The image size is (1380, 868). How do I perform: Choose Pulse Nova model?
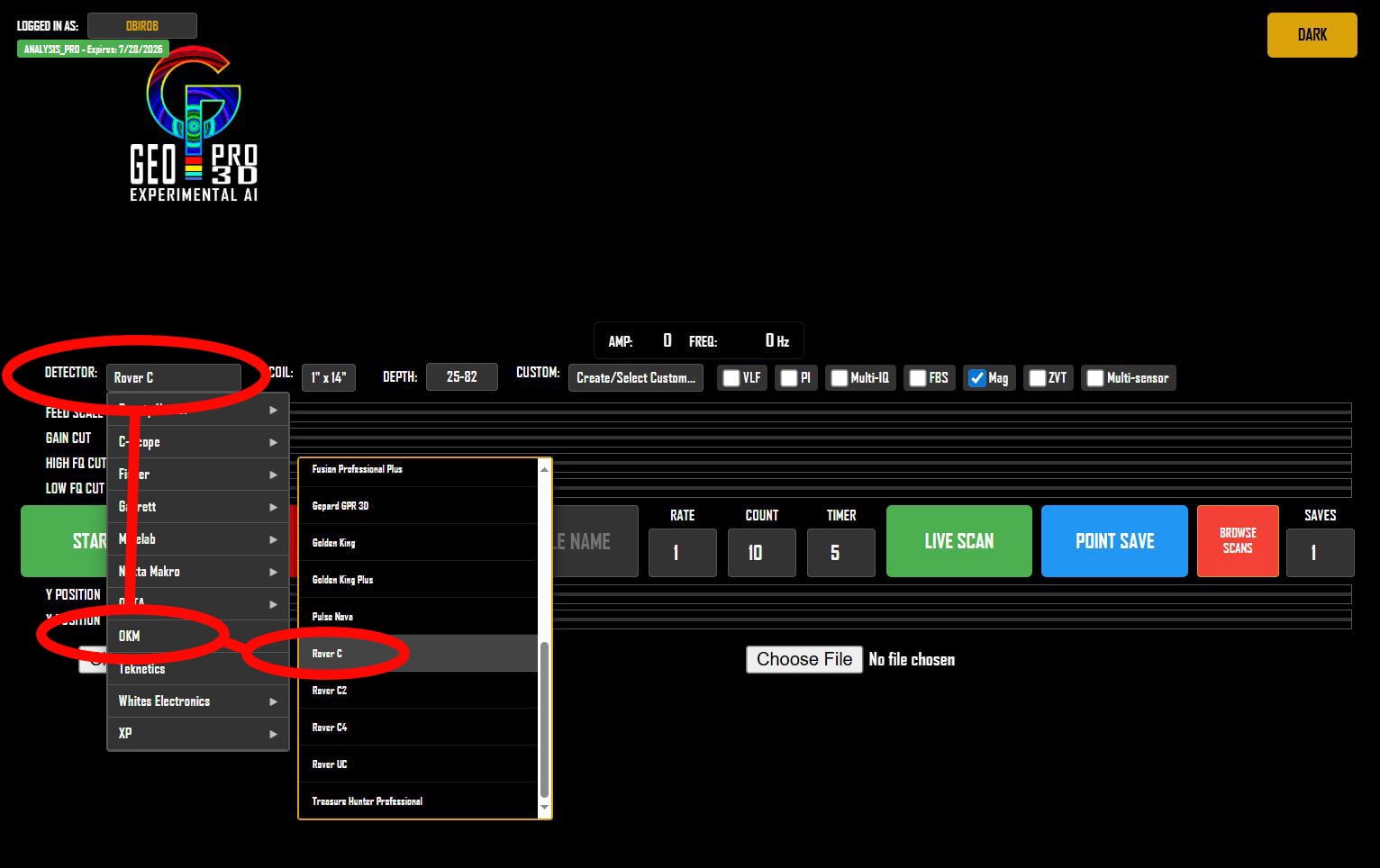click(x=418, y=617)
